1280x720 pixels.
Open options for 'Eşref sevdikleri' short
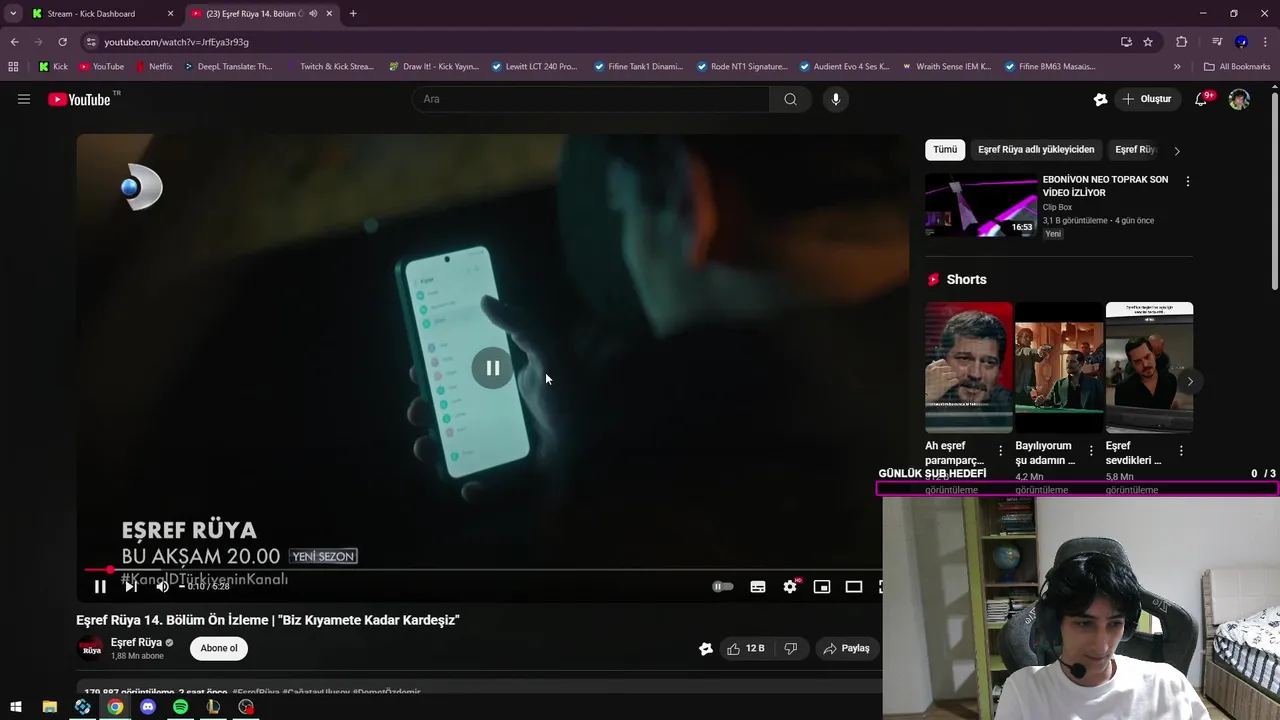1181,451
